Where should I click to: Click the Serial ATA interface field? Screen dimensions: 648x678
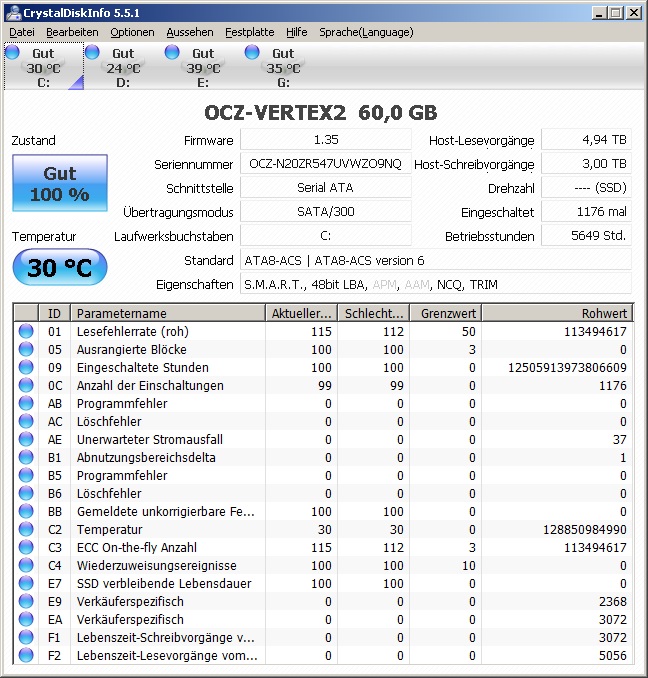[326, 188]
